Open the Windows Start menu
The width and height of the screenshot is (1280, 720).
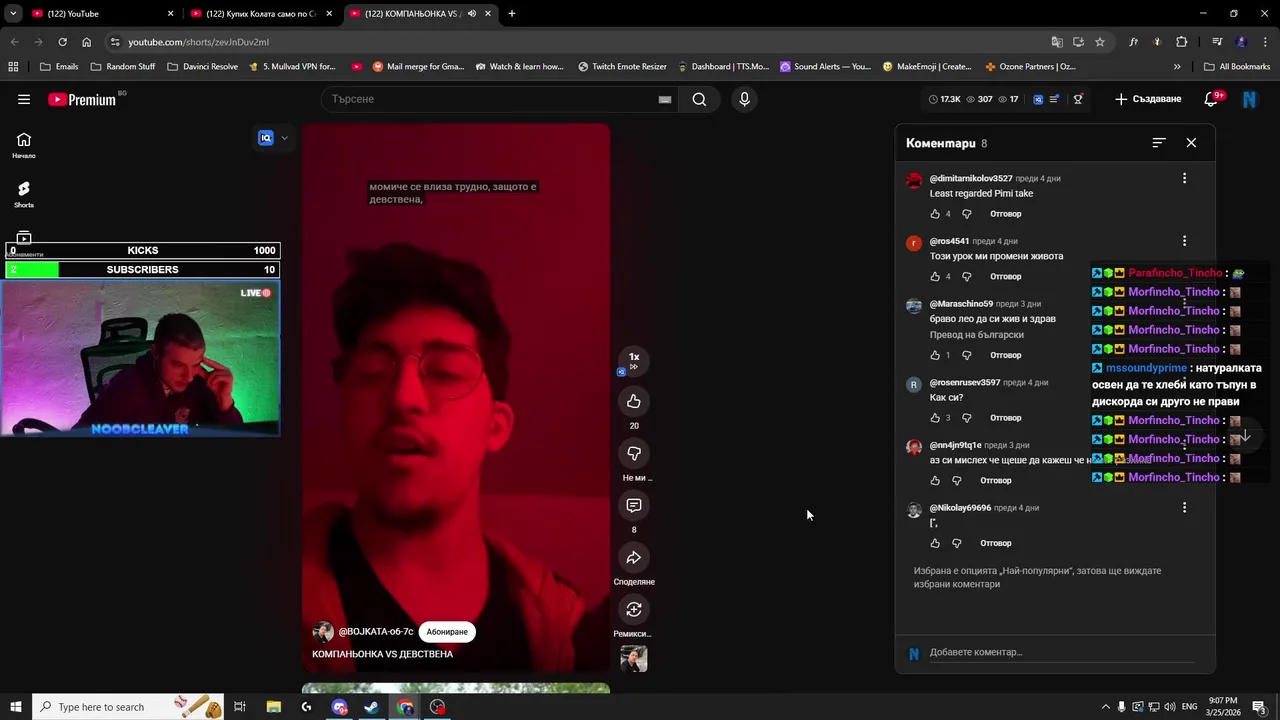point(15,707)
